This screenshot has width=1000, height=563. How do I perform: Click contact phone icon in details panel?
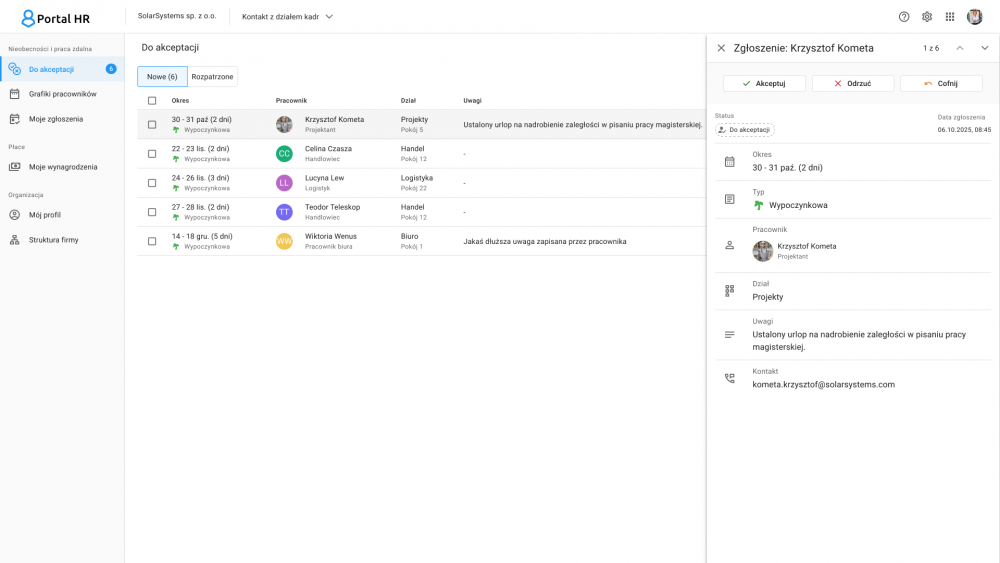click(x=729, y=378)
